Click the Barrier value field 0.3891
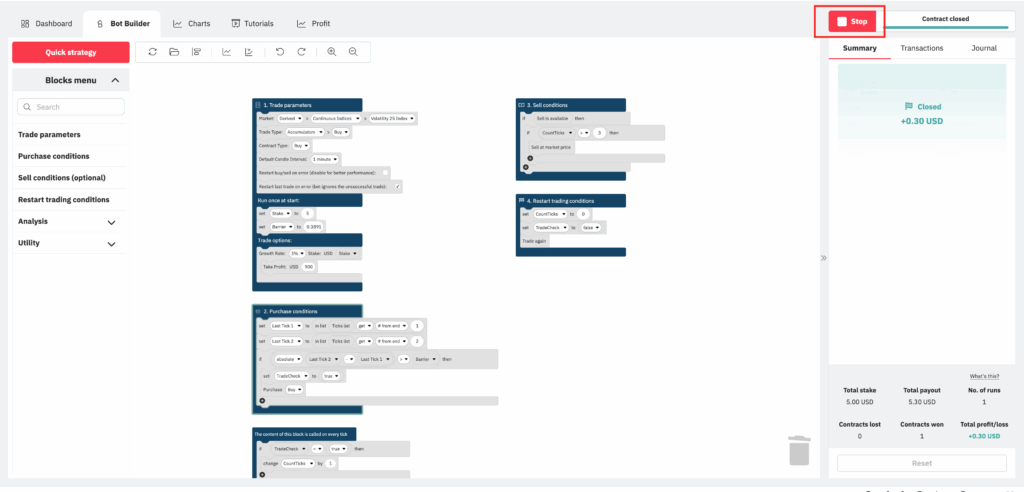The height and width of the screenshot is (492, 1024). (x=315, y=227)
